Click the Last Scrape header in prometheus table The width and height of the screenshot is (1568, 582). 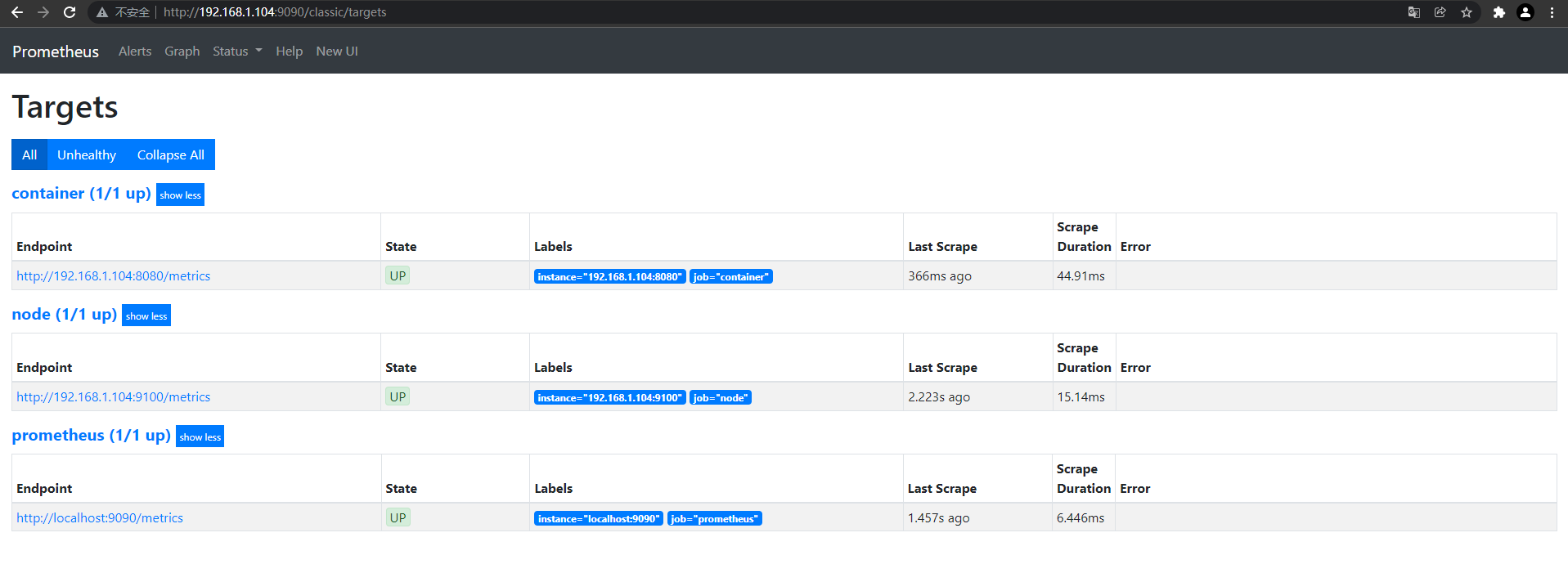tap(942, 489)
